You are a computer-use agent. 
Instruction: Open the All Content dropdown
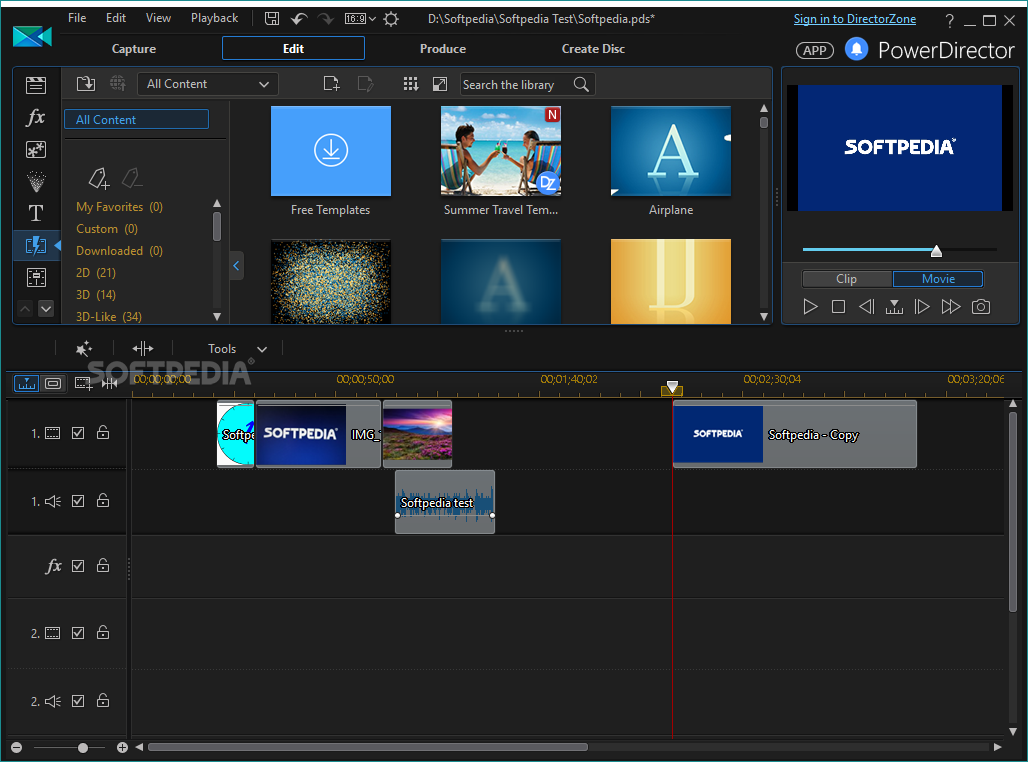point(208,84)
